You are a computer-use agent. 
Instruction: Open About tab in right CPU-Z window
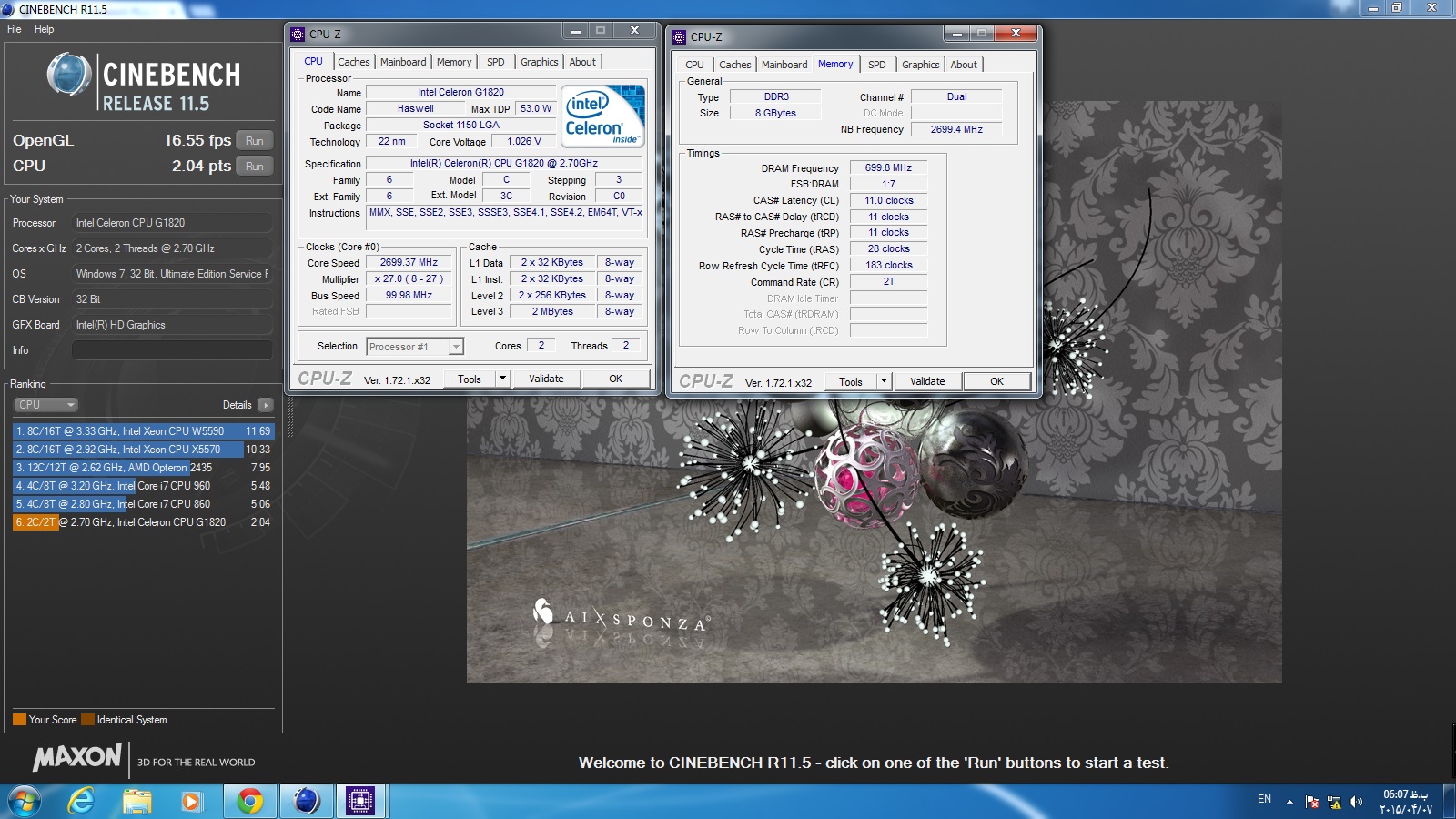coord(964,65)
